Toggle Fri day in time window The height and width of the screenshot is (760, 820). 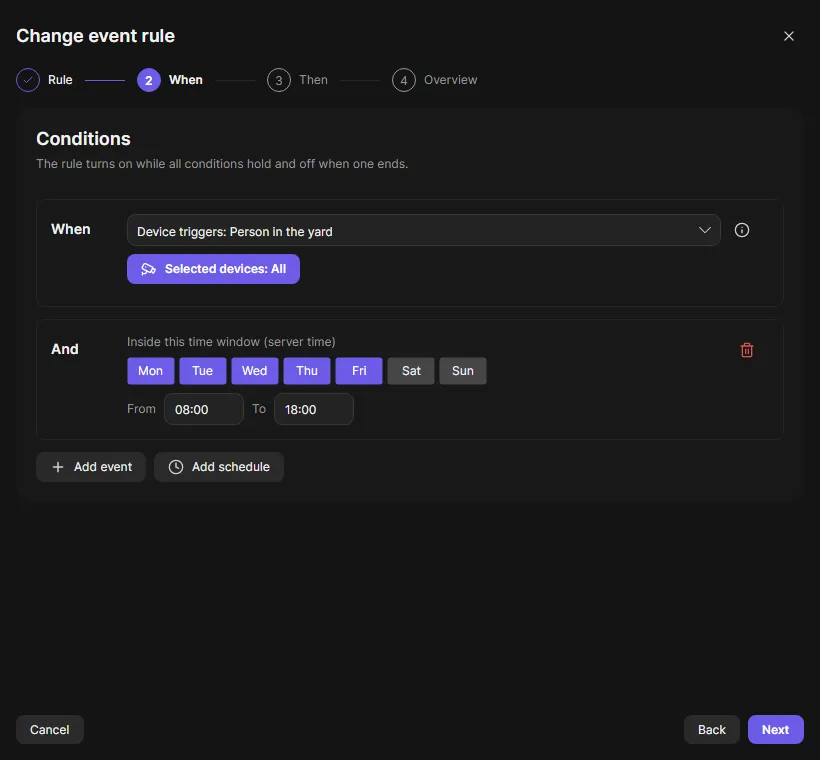359,371
